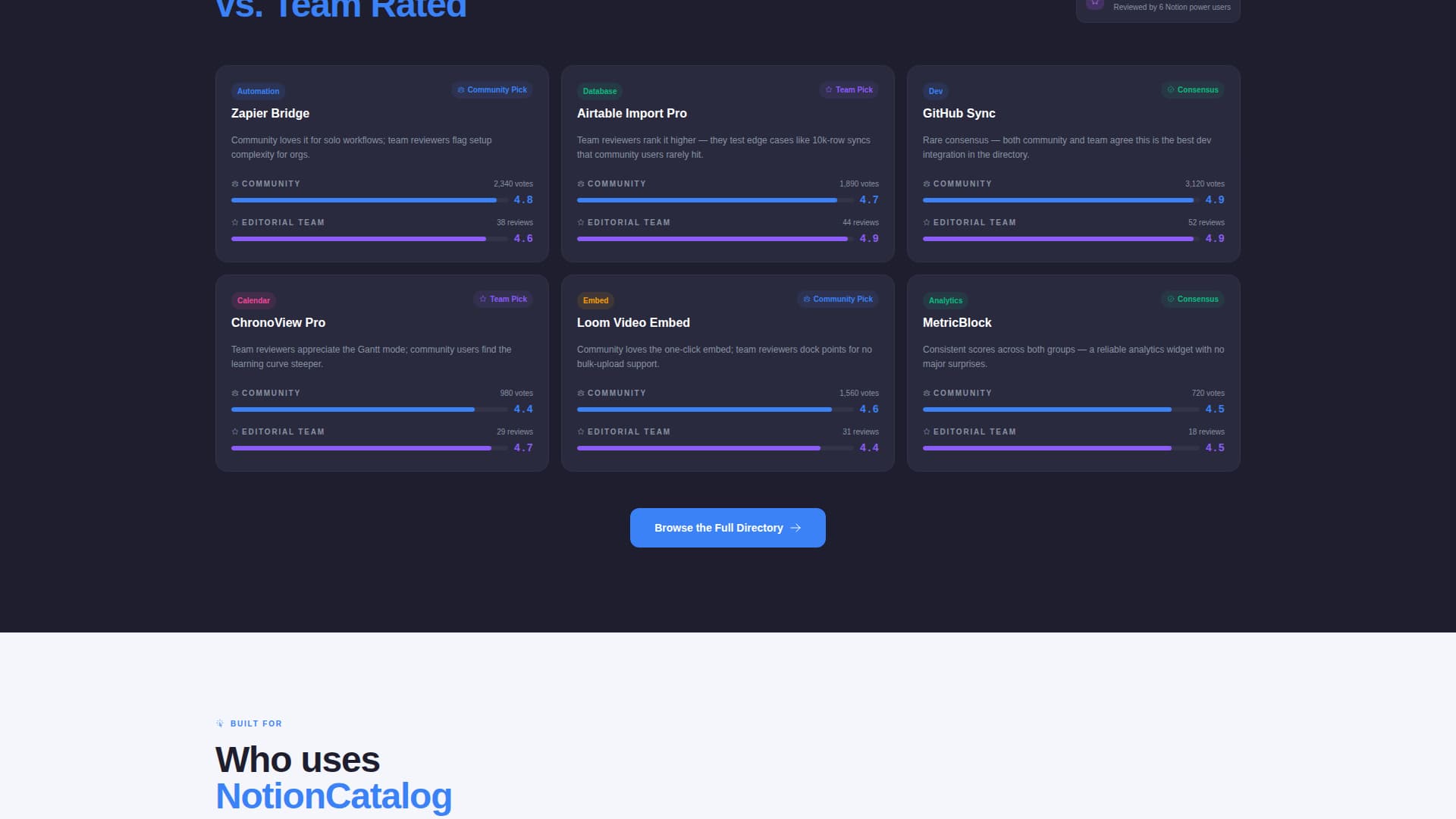Viewport: 1456px width, 819px height.
Task: Click the 52 reviews count
Action: coord(1207,222)
